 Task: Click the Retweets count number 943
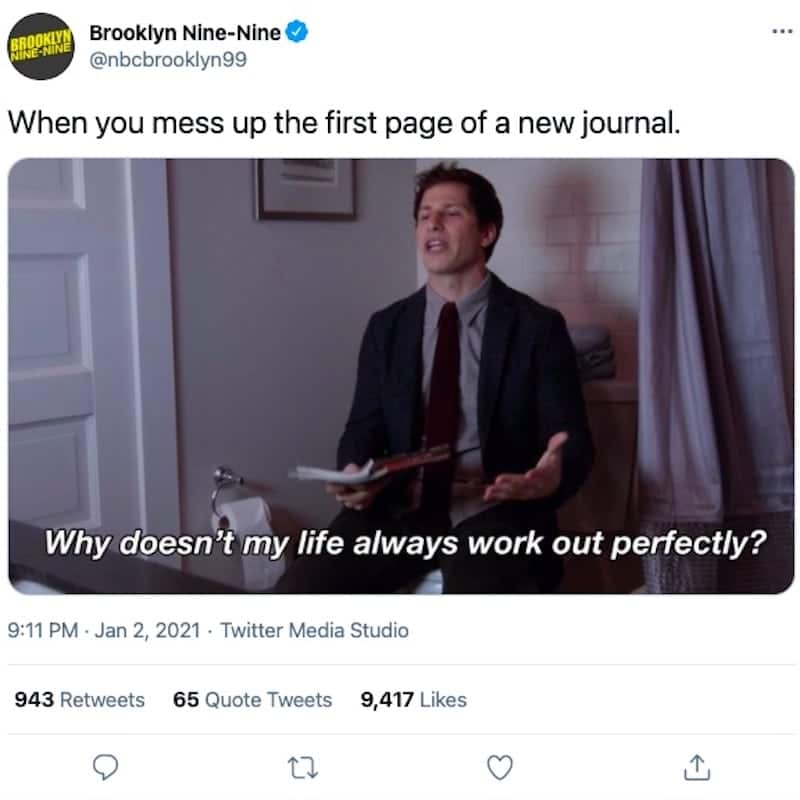coord(34,699)
